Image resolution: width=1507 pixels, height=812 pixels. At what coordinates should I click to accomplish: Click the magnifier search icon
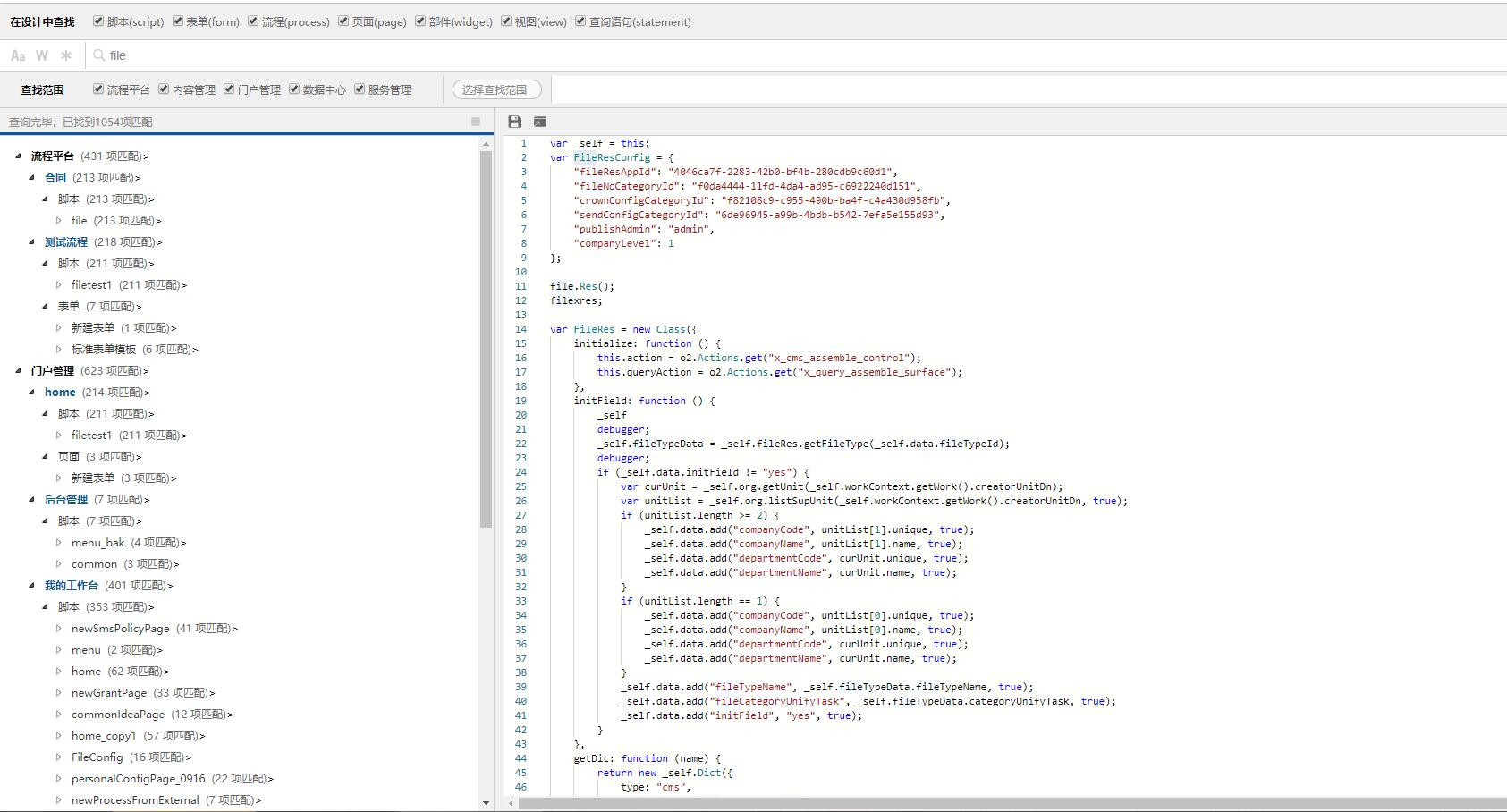pyautogui.click(x=99, y=55)
